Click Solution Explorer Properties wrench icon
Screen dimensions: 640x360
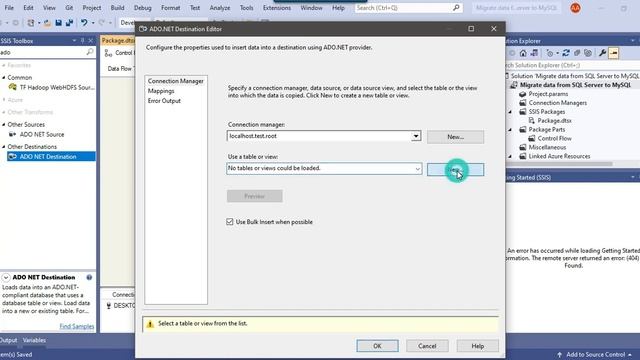pyautogui.click(x=602, y=53)
